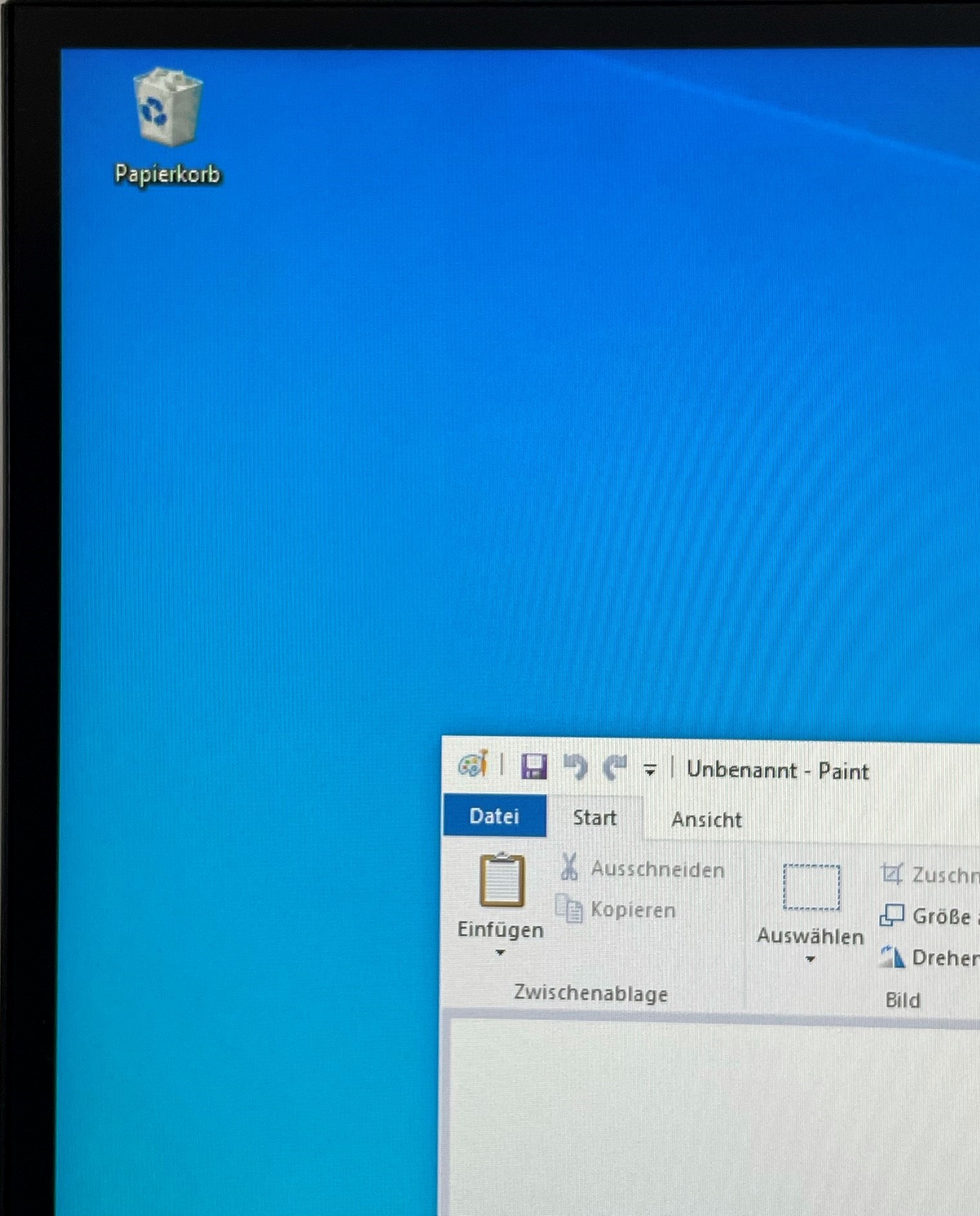980x1216 pixels.
Task: Click the Redo arrow in Paint
Action: 615,767
